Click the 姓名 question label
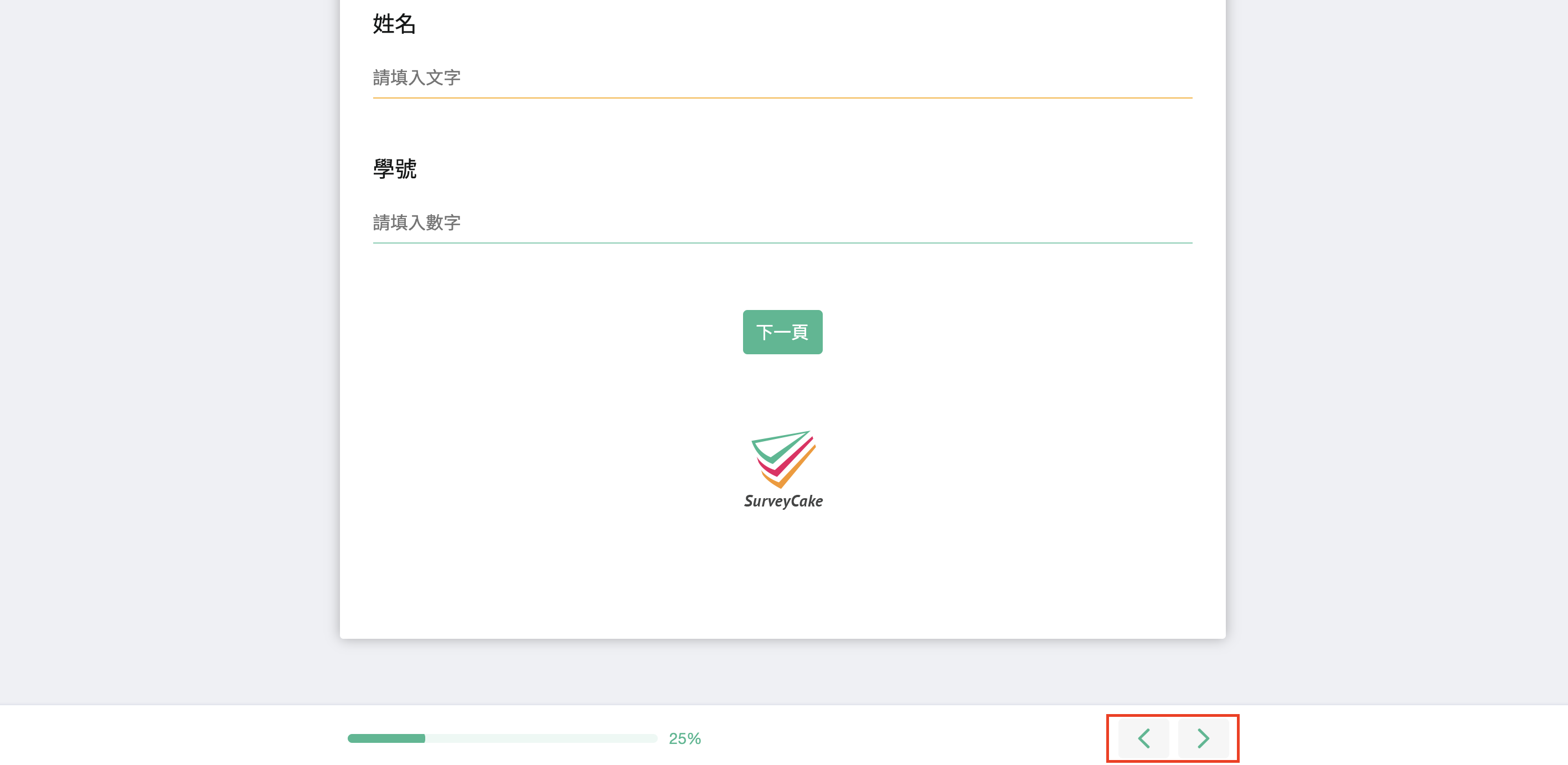1568x765 pixels. click(x=394, y=24)
